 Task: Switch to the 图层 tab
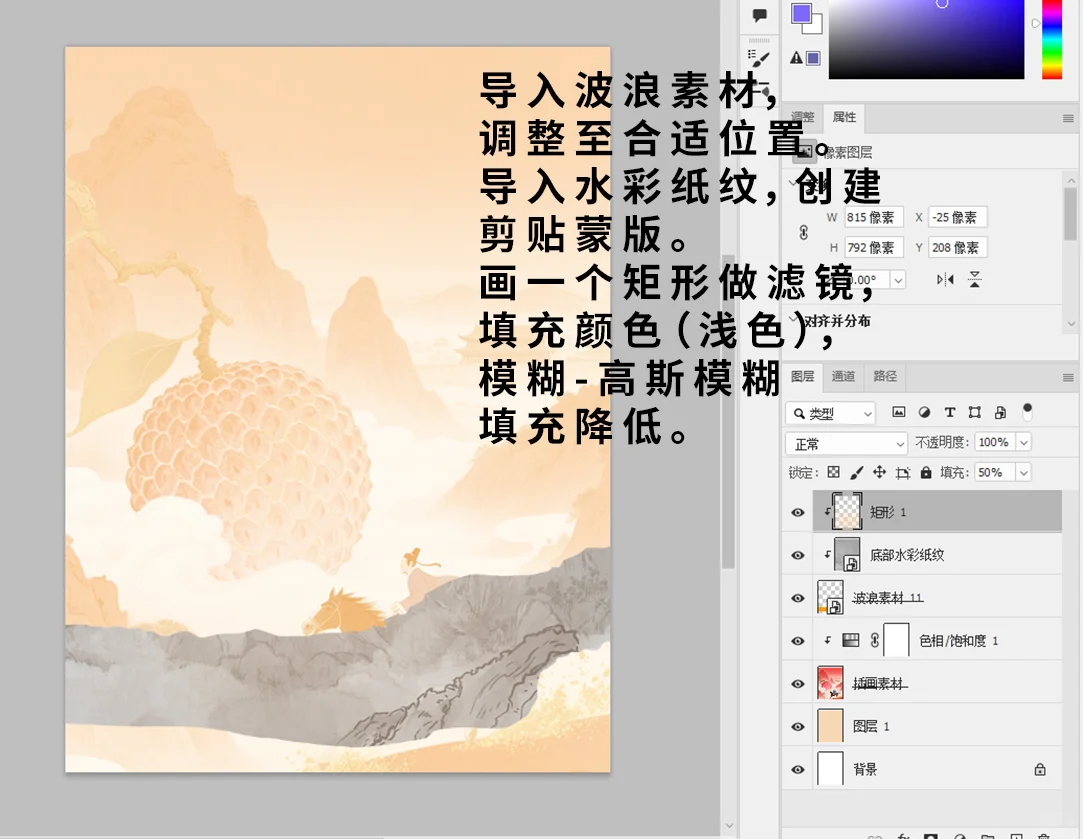tap(803, 376)
